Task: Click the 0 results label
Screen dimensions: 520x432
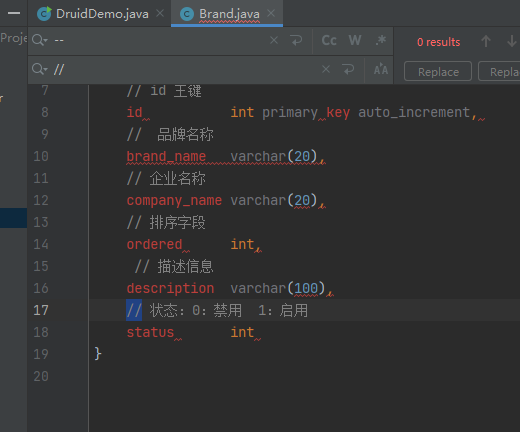Action: point(438,42)
